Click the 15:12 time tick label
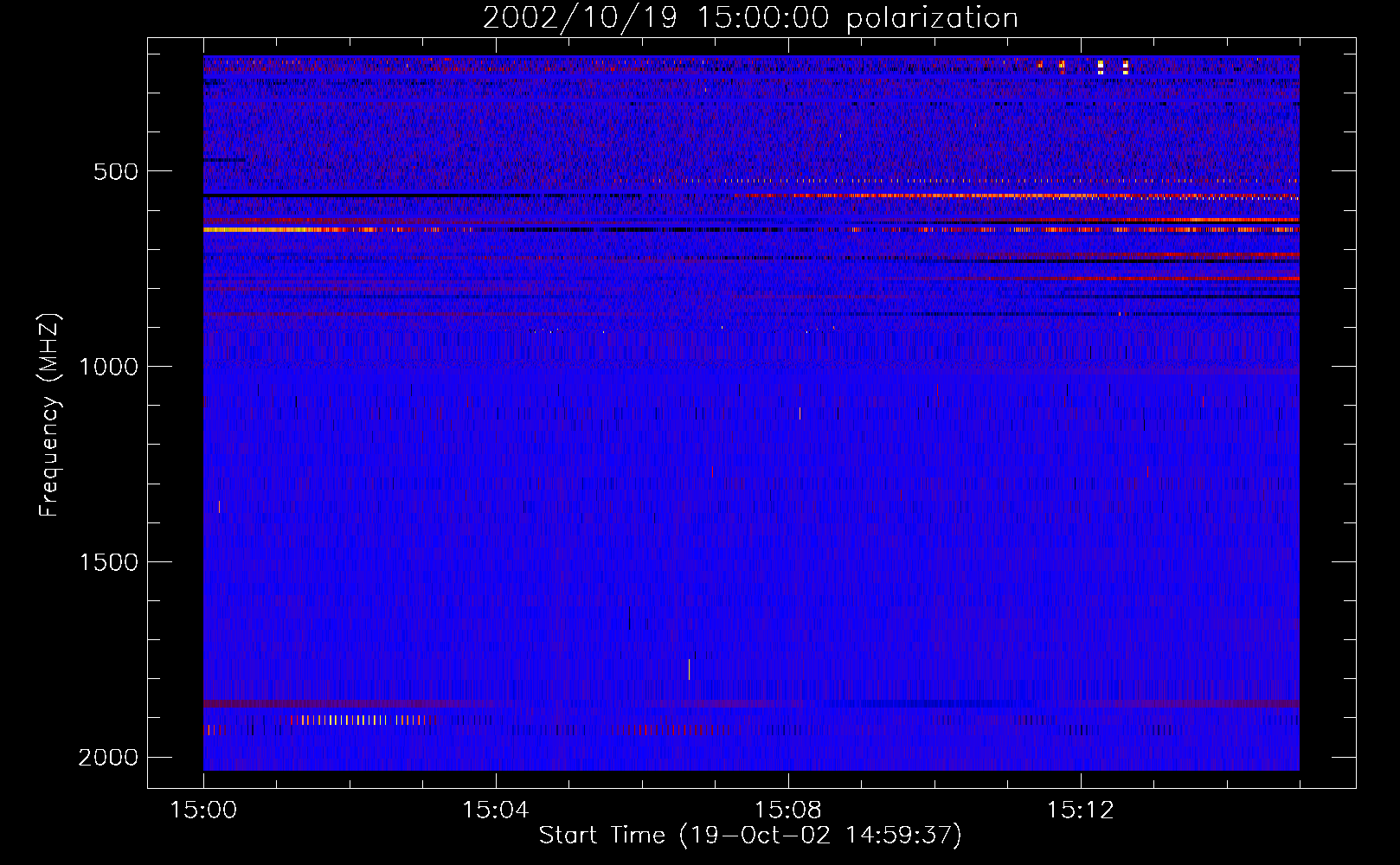Screen dimensions: 1400x865 1079,811
